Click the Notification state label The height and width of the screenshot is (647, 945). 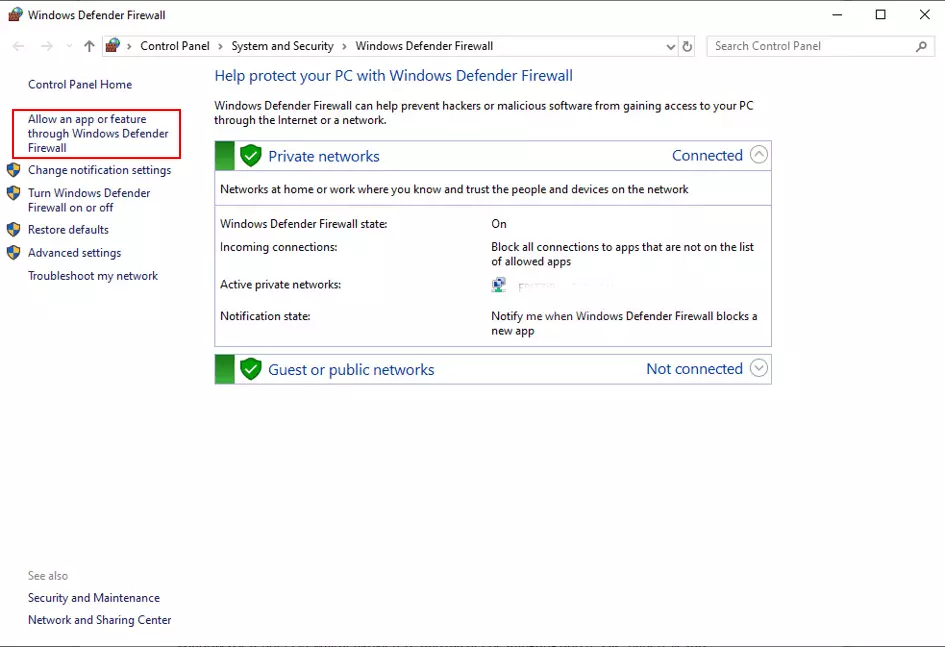click(x=265, y=316)
